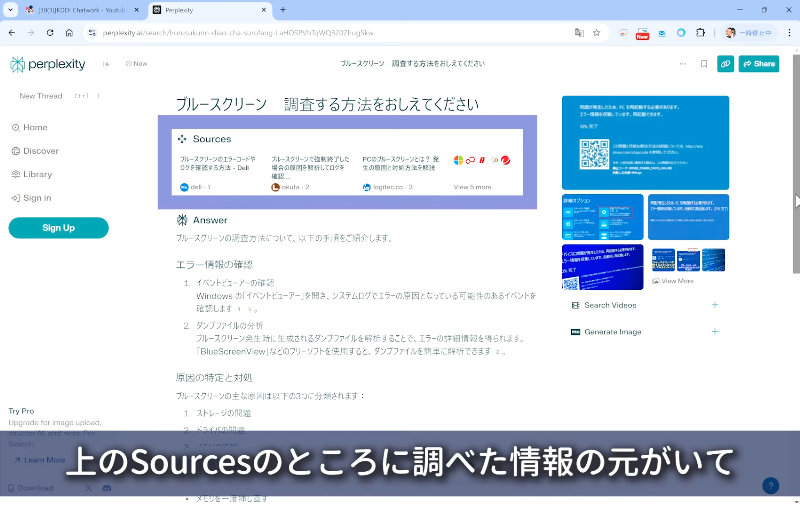Expand Search Videos with plus icon

(x=715, y=305)
